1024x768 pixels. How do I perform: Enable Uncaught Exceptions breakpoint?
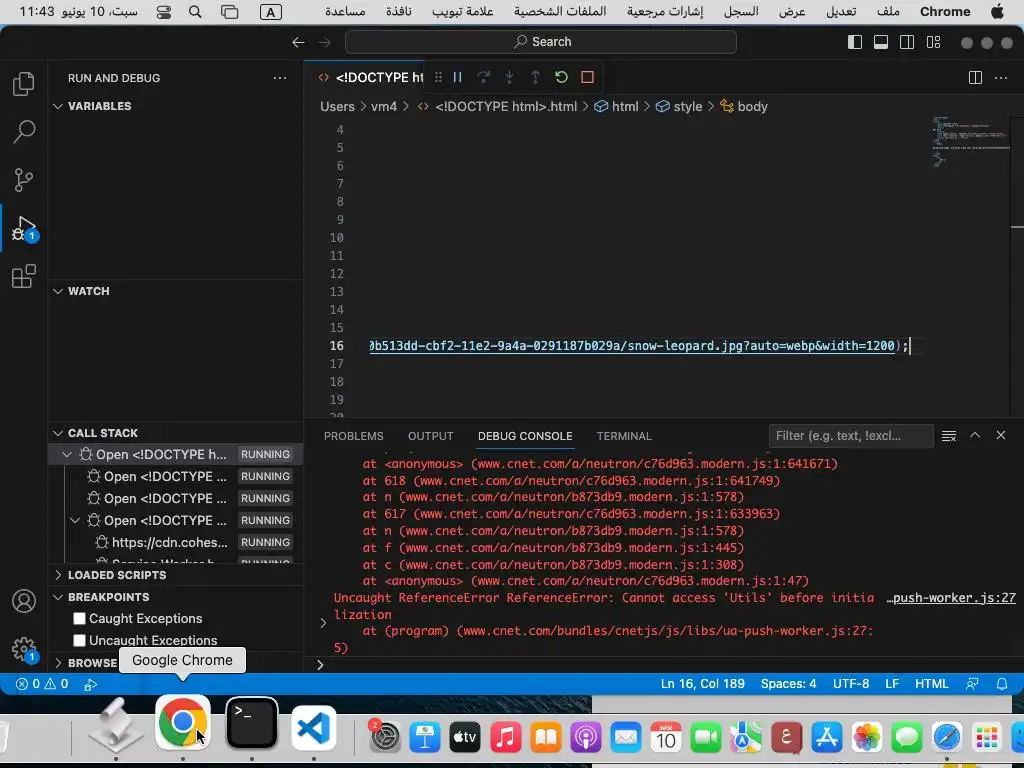tap(80, 640)
